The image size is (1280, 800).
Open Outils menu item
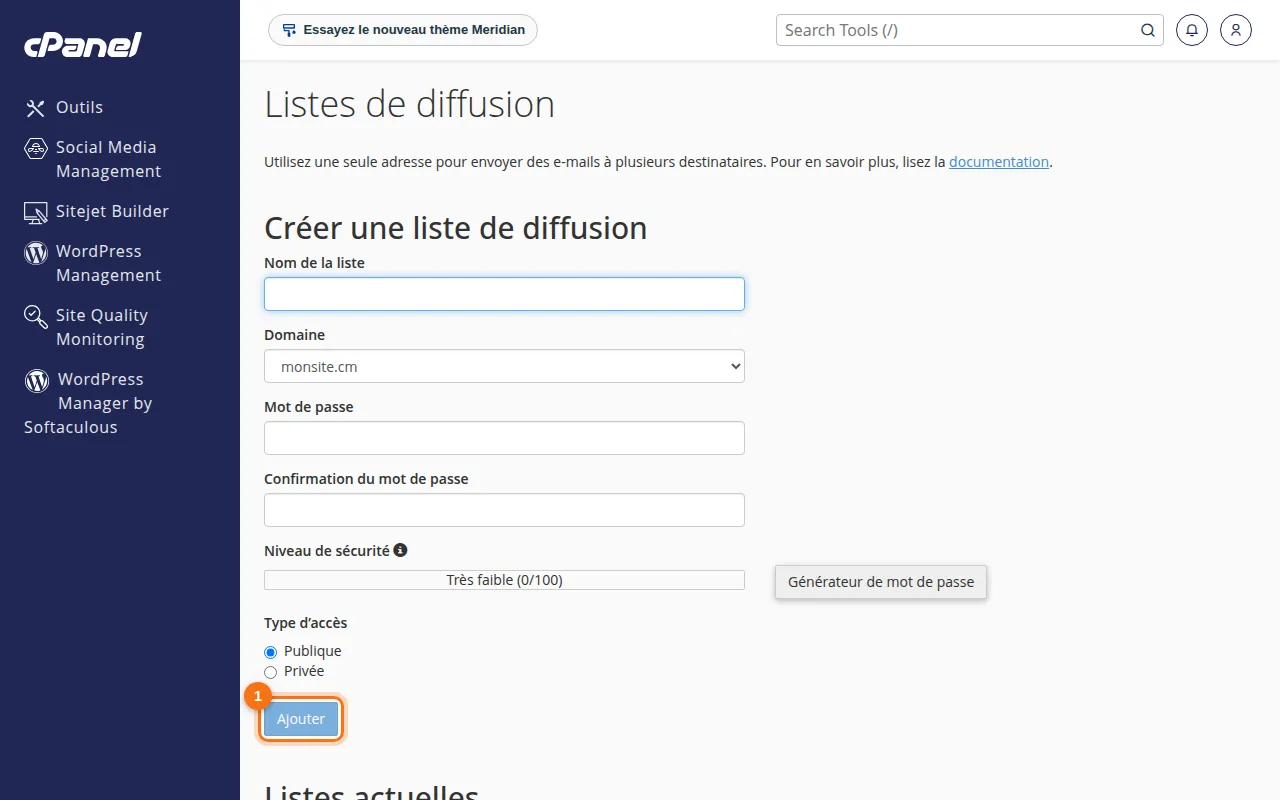pos(79,107)
